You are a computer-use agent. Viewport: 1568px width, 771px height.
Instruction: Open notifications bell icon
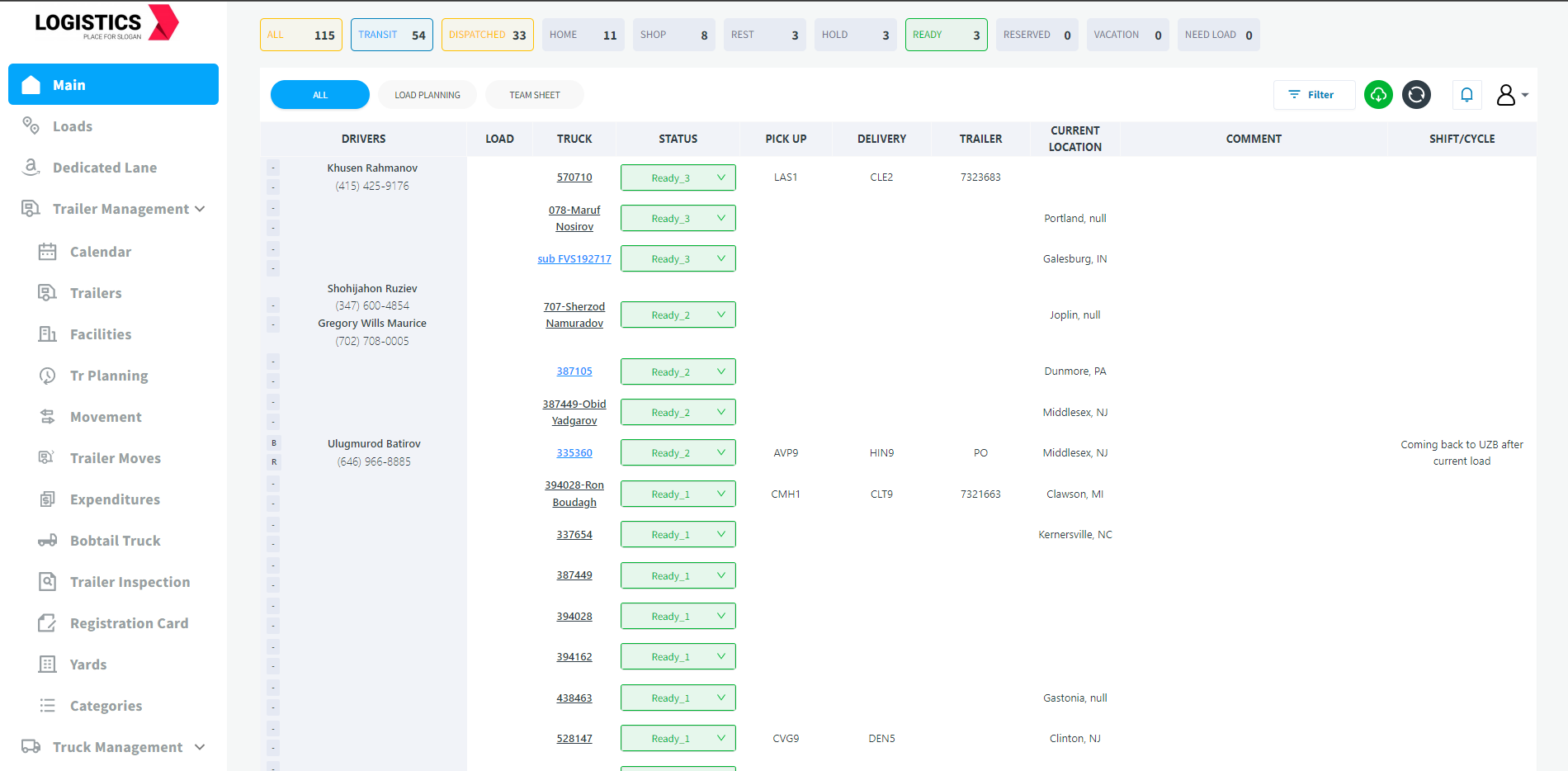coord(1466,94)
